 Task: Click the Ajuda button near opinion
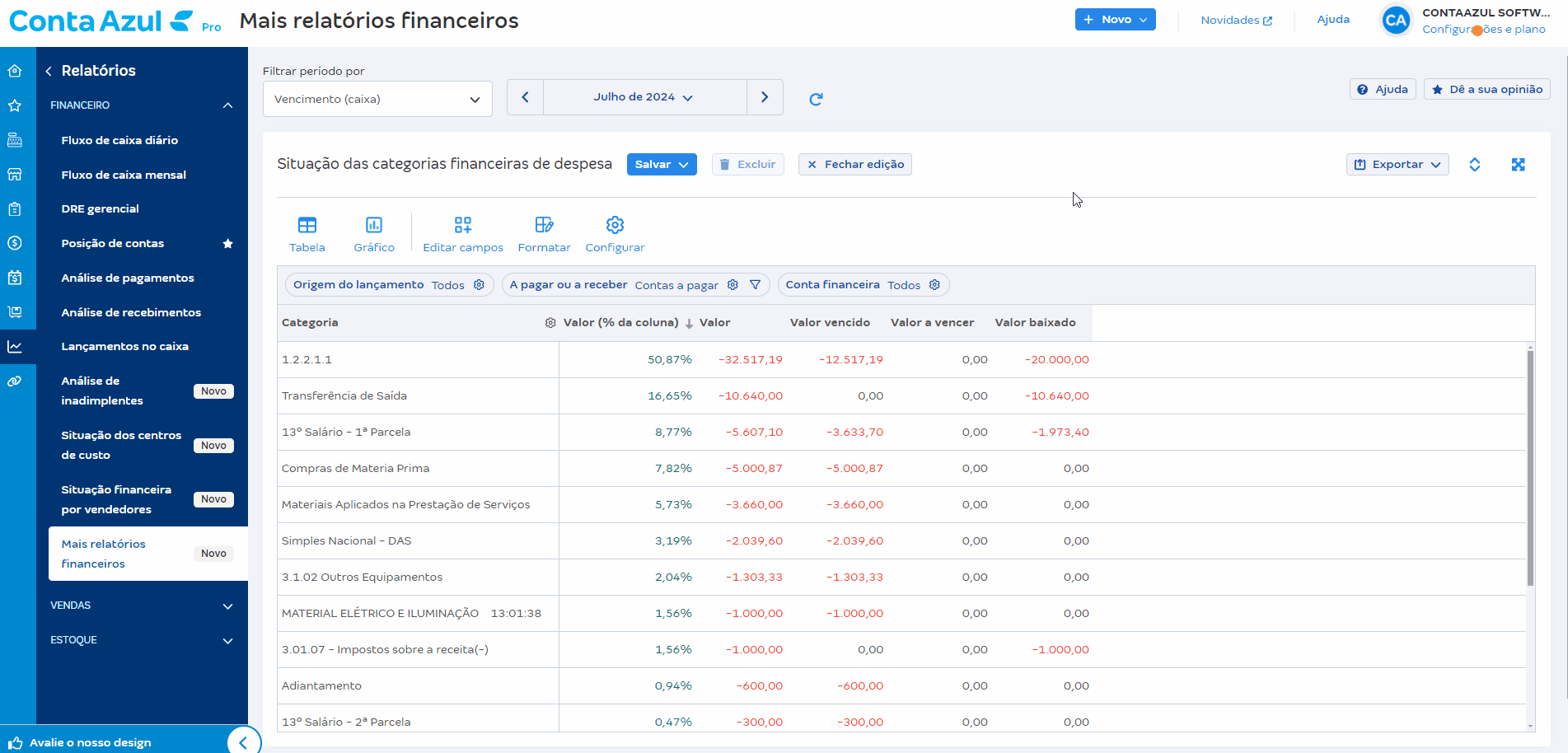(x=1383, y=90)
